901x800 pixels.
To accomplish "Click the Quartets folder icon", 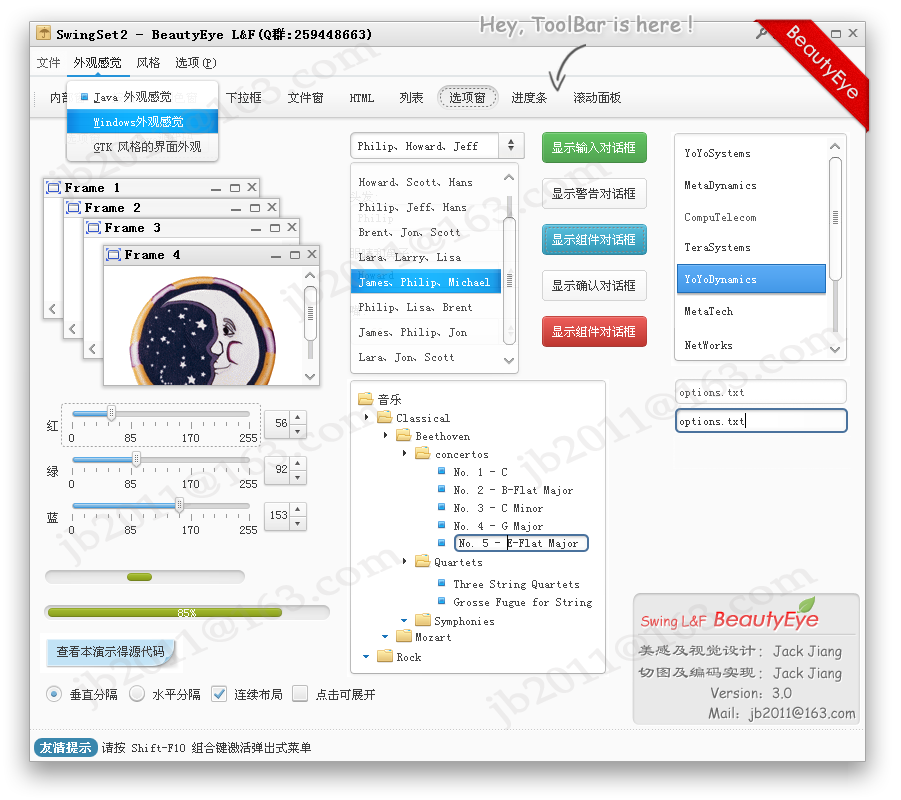I will (x=422, y=562).
